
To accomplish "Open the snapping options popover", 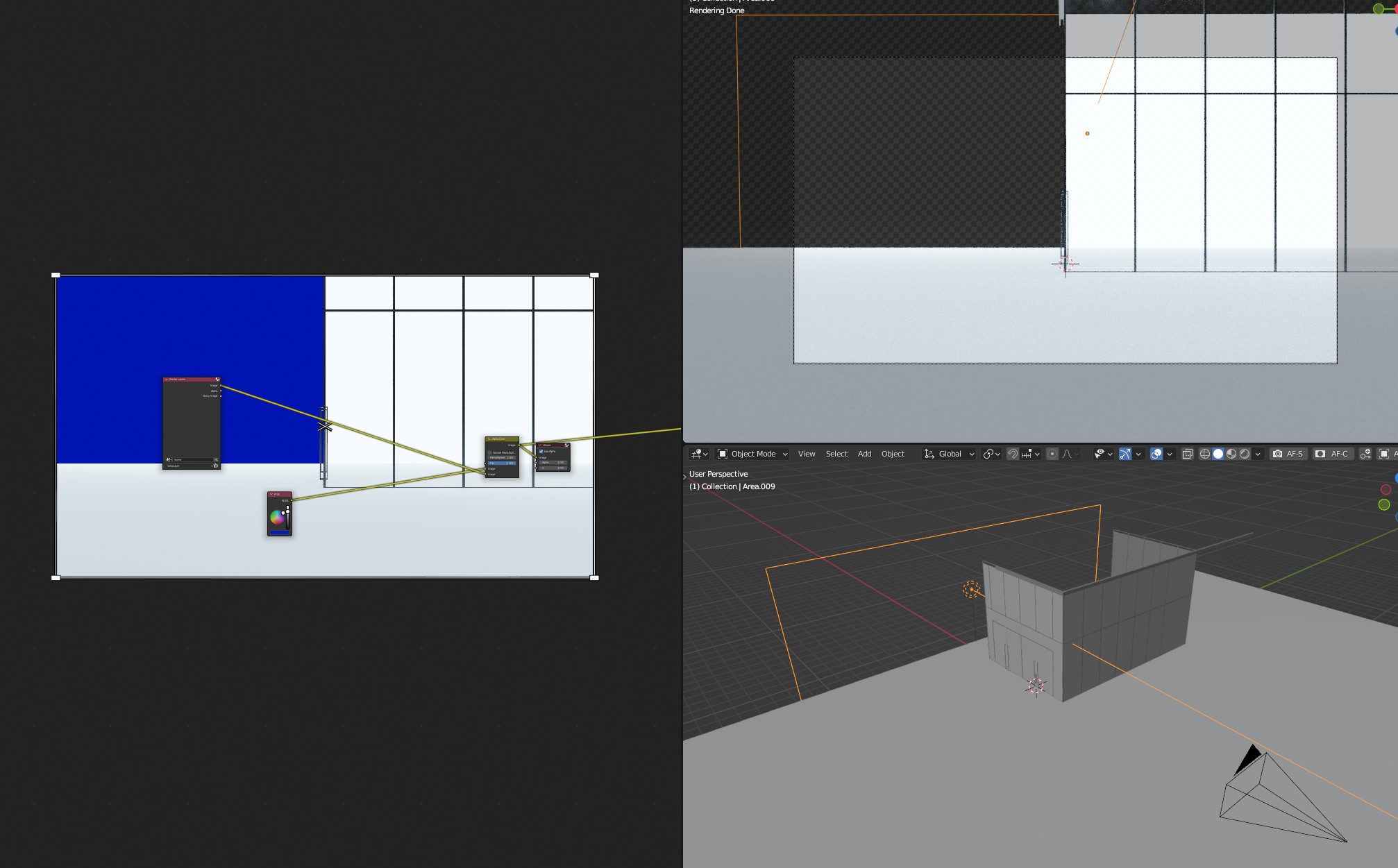I will (1031, 454).
